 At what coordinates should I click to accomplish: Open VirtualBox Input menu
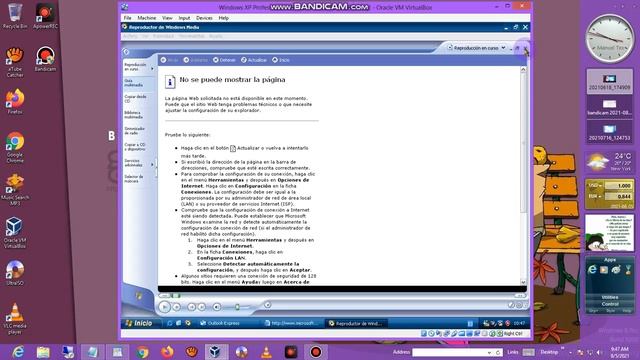pos(184,18)
